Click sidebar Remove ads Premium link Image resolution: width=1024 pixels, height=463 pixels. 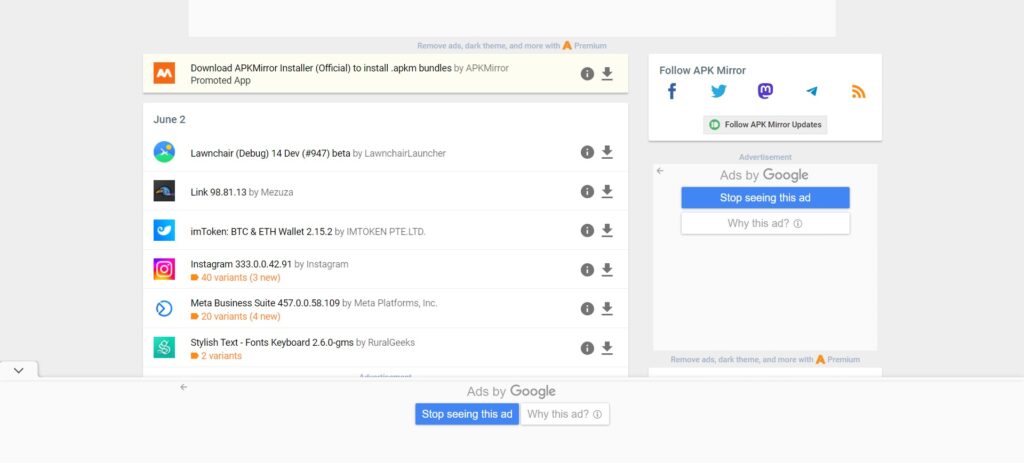pos(765,359)
